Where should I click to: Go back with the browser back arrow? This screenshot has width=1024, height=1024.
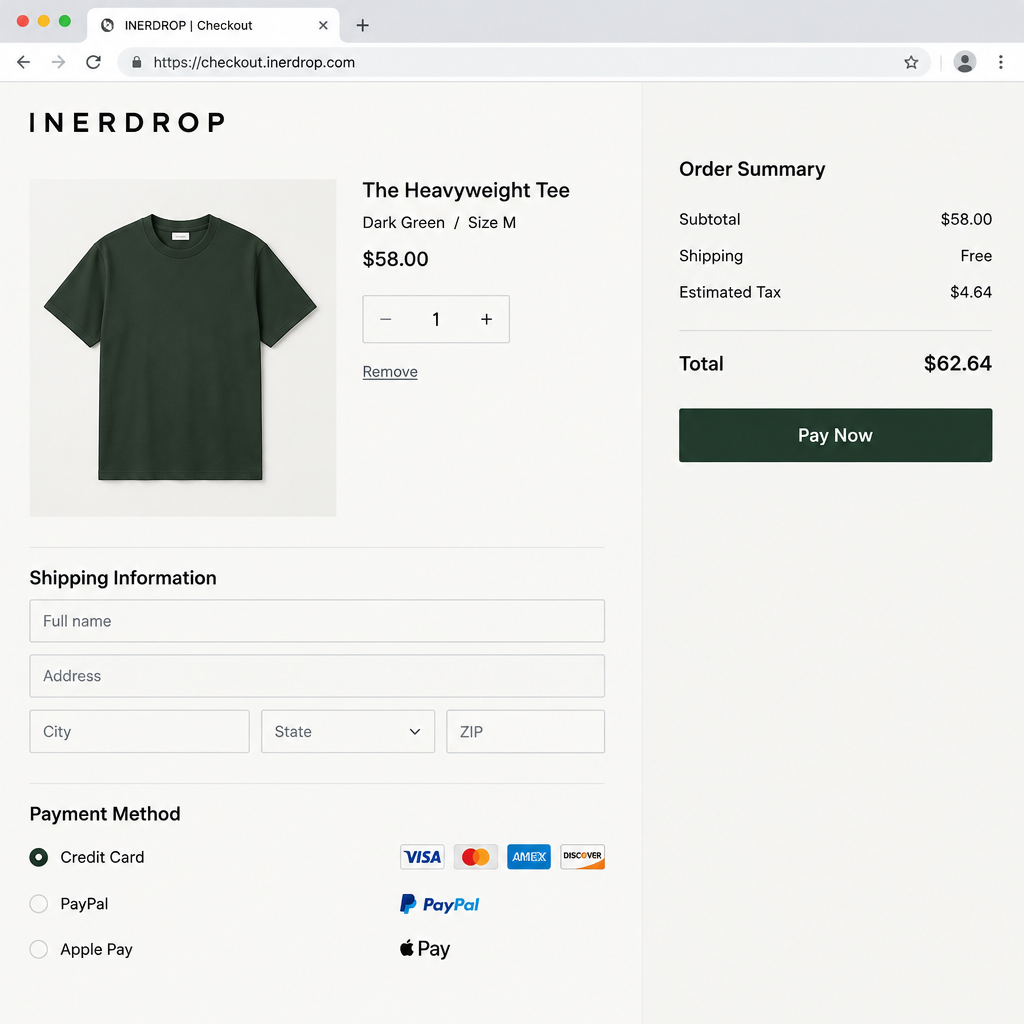(24, 62)
